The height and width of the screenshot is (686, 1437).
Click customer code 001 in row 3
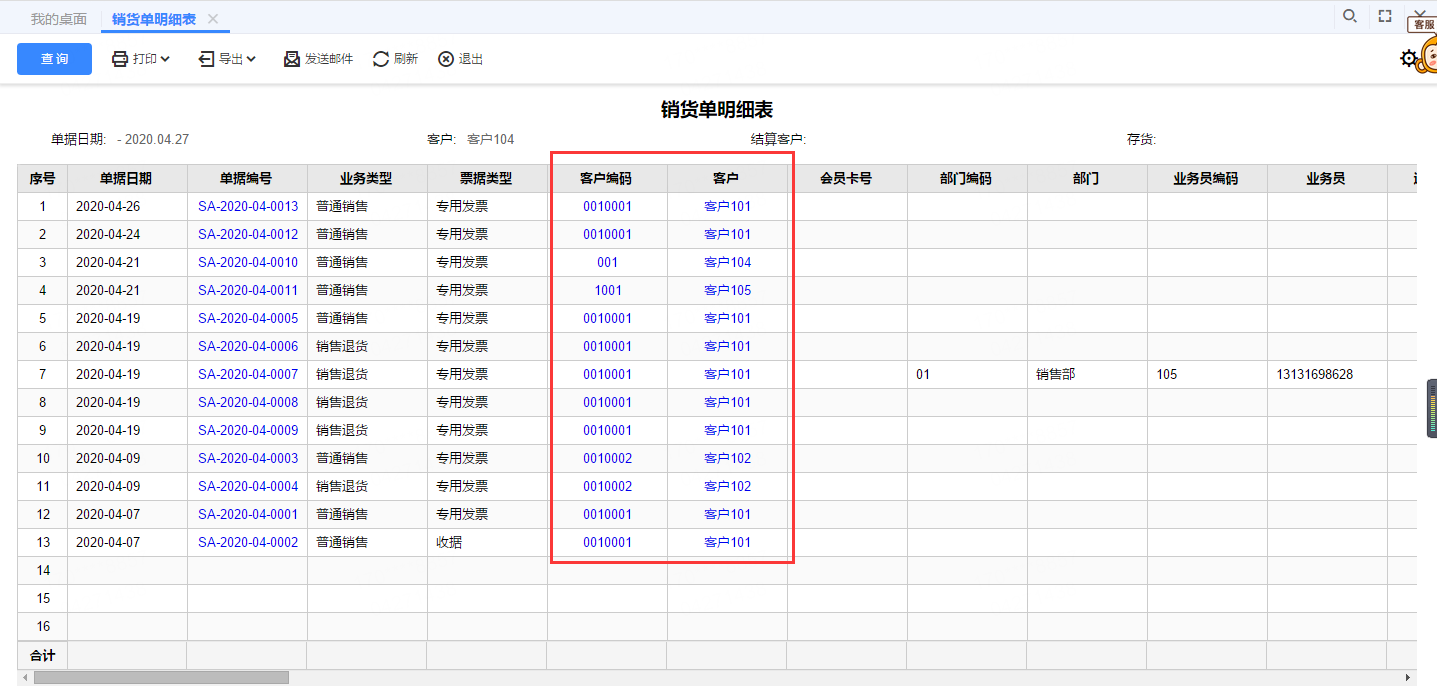tap(607, 263)
